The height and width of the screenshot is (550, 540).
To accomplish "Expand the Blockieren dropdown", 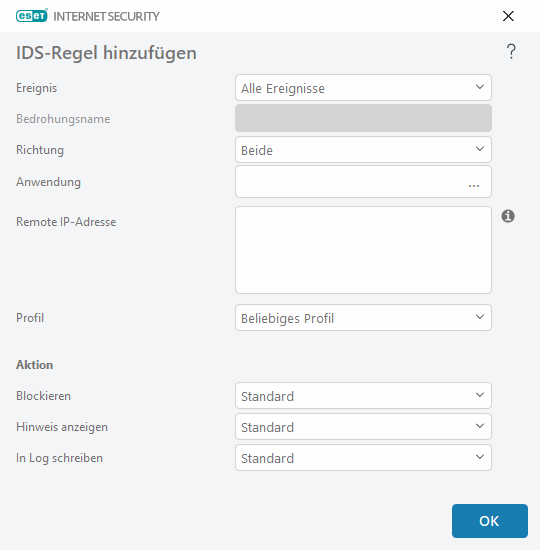I will click(x=363, y=396).
